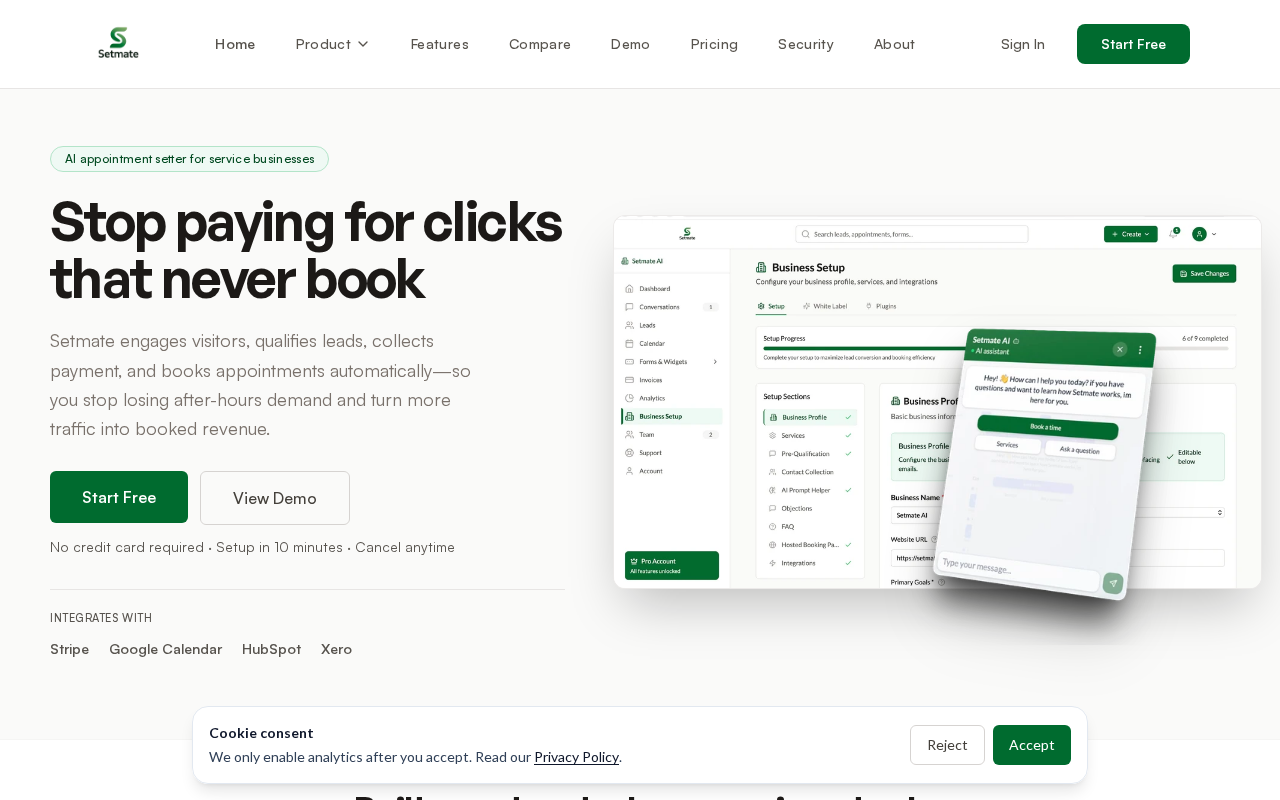Screen dimensions: 1280x800
Task: Reject the cookie consent
Action: click(x=947, y=745)
